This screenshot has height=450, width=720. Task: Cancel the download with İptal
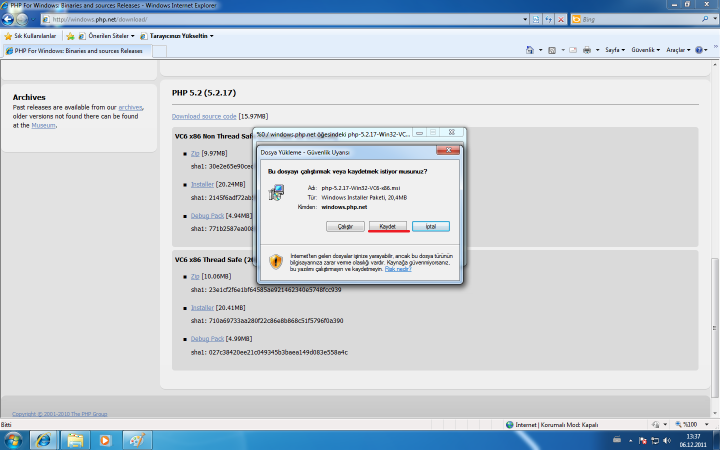click(x=431, y=227)
